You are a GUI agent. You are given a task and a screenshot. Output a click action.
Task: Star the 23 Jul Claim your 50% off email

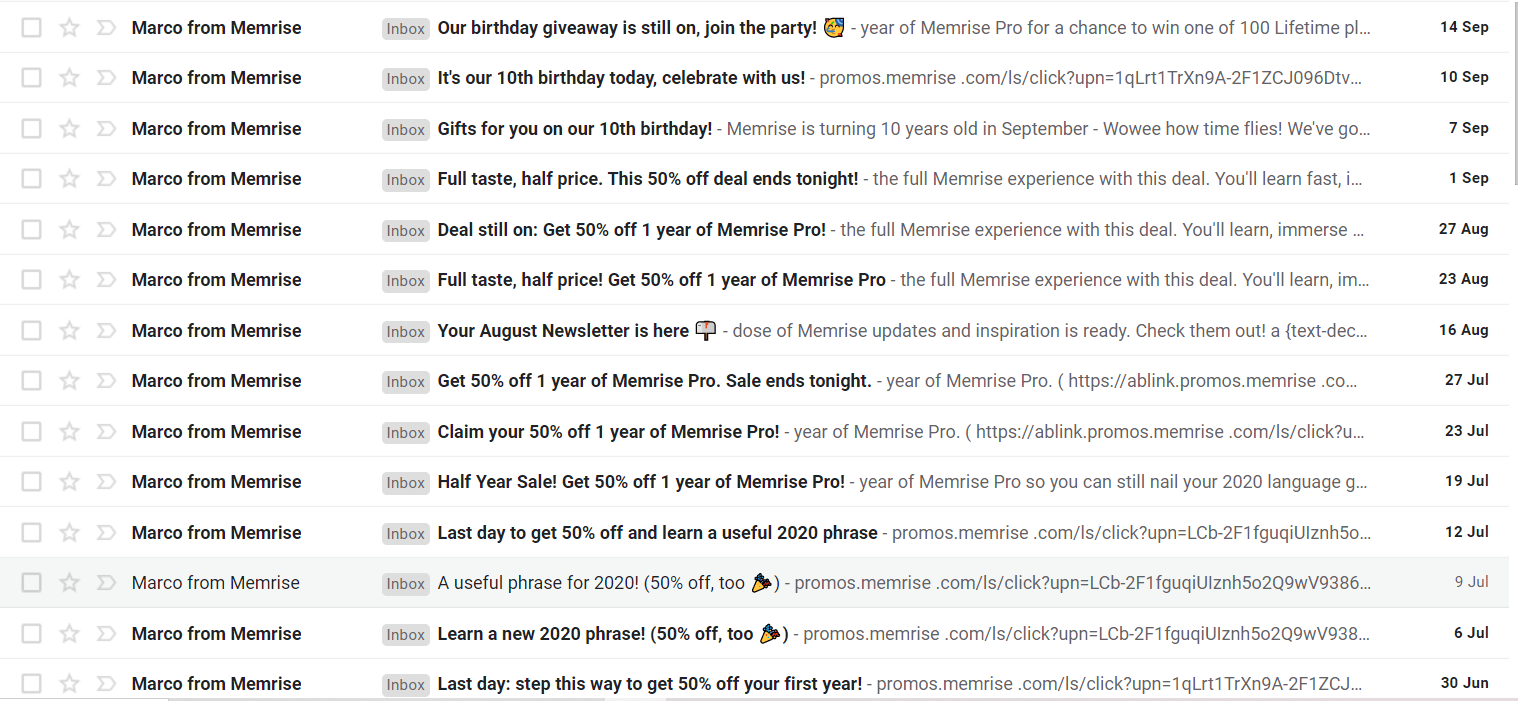pos(69,432)
